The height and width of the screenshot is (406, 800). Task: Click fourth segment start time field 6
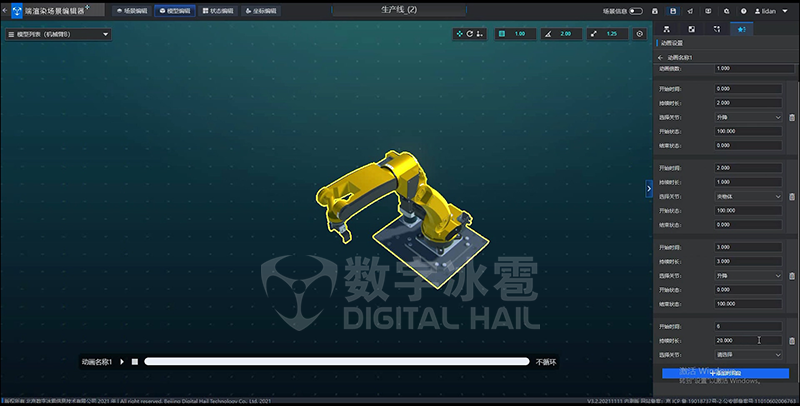pos(747,326)
